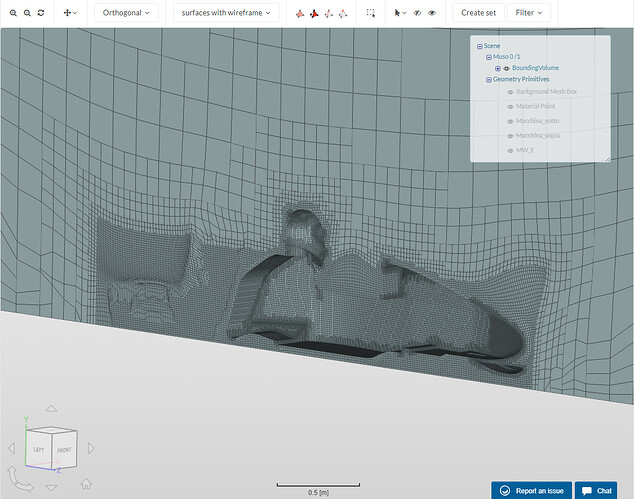
Task: Open the Filter menu
Action: point(529,13)
